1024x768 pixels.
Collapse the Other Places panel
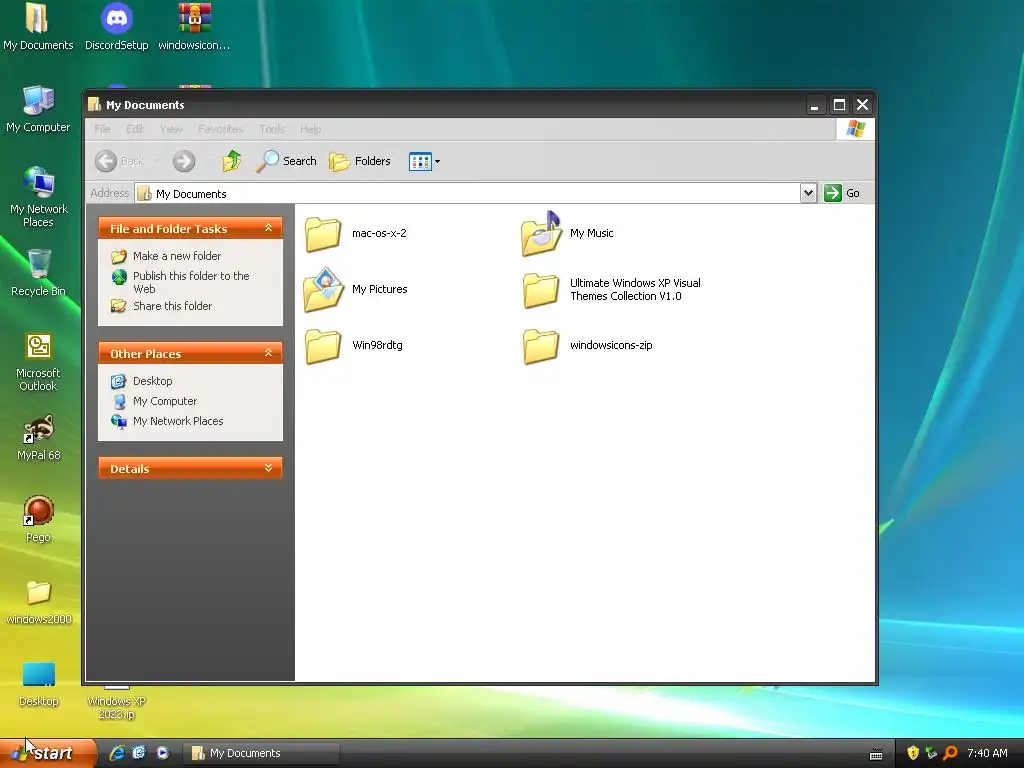(268, 353)
